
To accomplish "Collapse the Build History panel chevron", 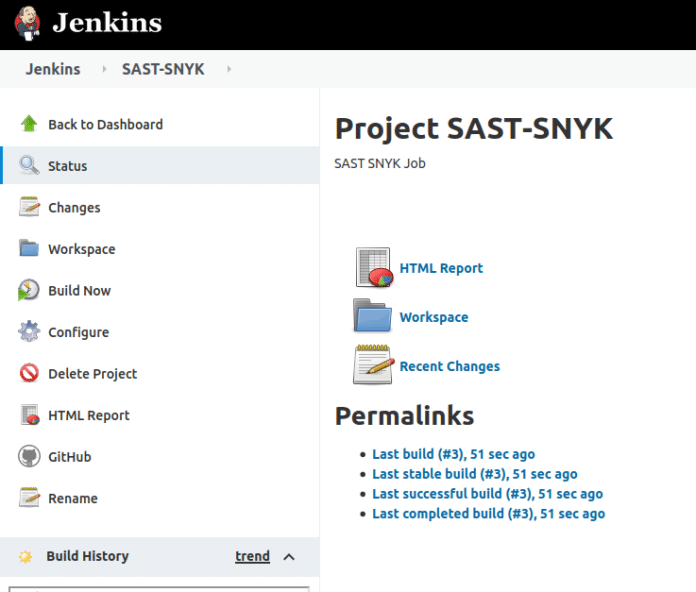I will (289, 557).
